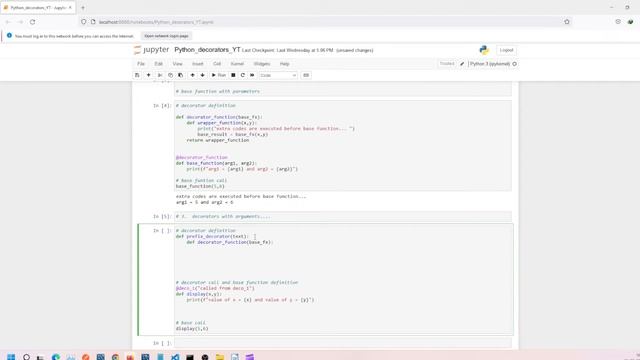
Task: Click the kernel idle circle indicator
Action: click(514, 64)
